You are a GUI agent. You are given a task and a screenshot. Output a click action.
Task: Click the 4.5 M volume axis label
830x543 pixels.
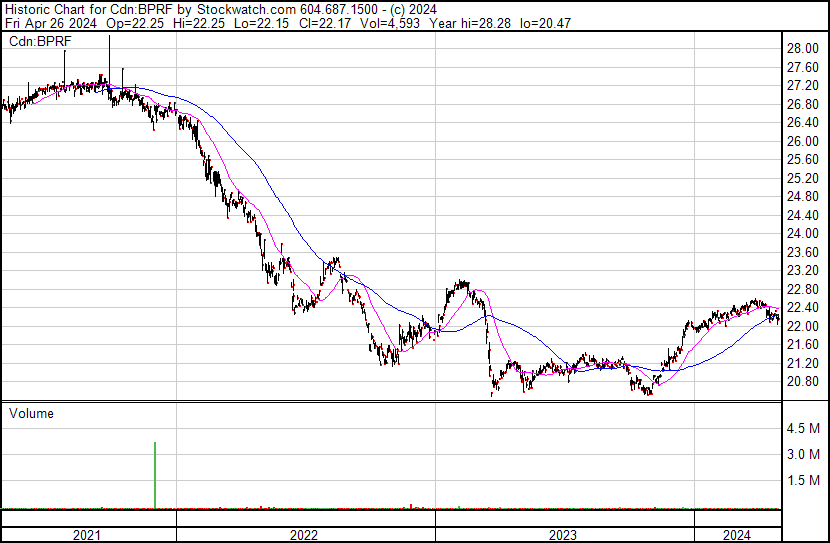pyautogui.click(x=805, y=429)
